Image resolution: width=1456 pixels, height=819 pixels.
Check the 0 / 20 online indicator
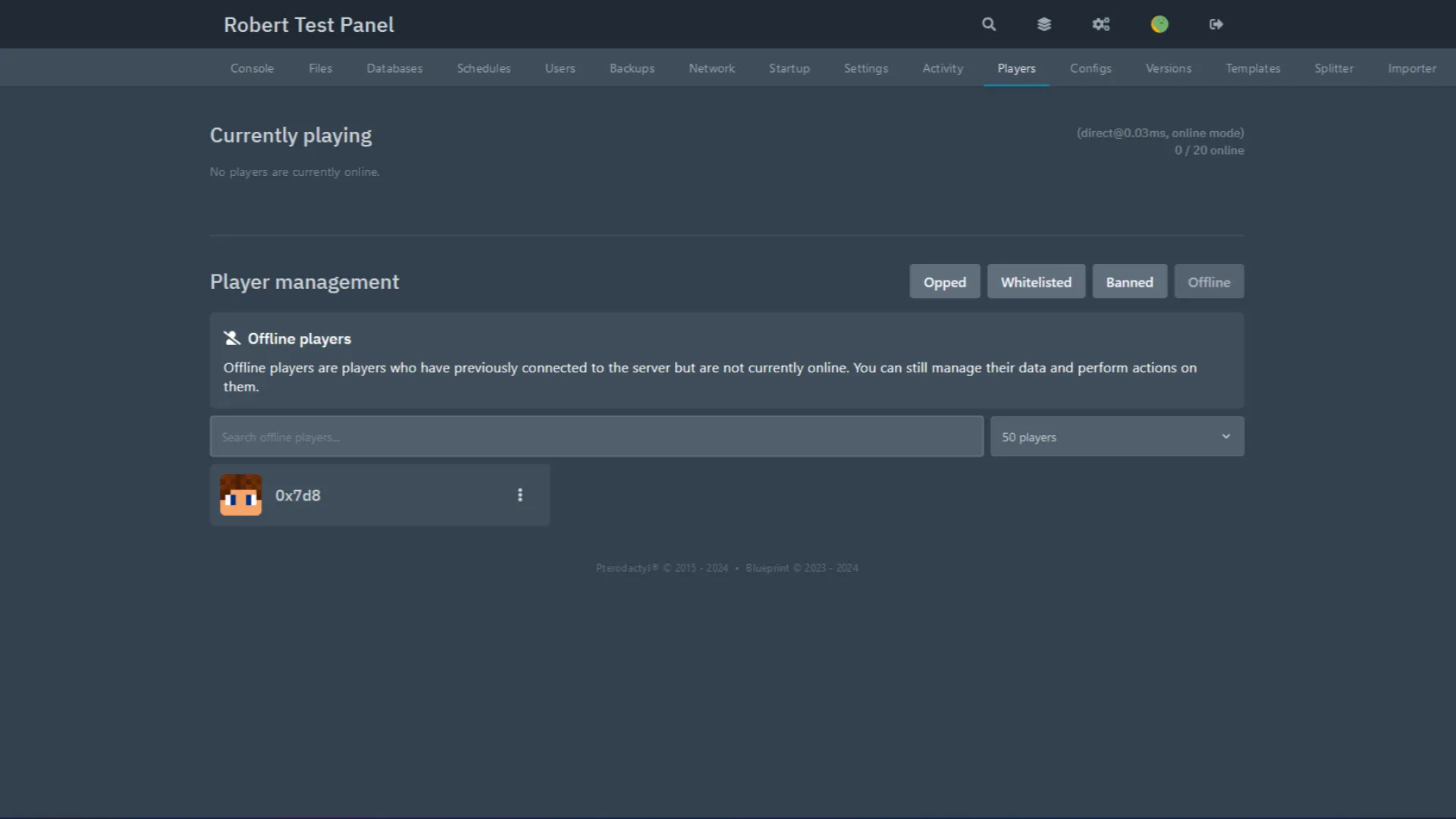click(x=1209, y=150)
